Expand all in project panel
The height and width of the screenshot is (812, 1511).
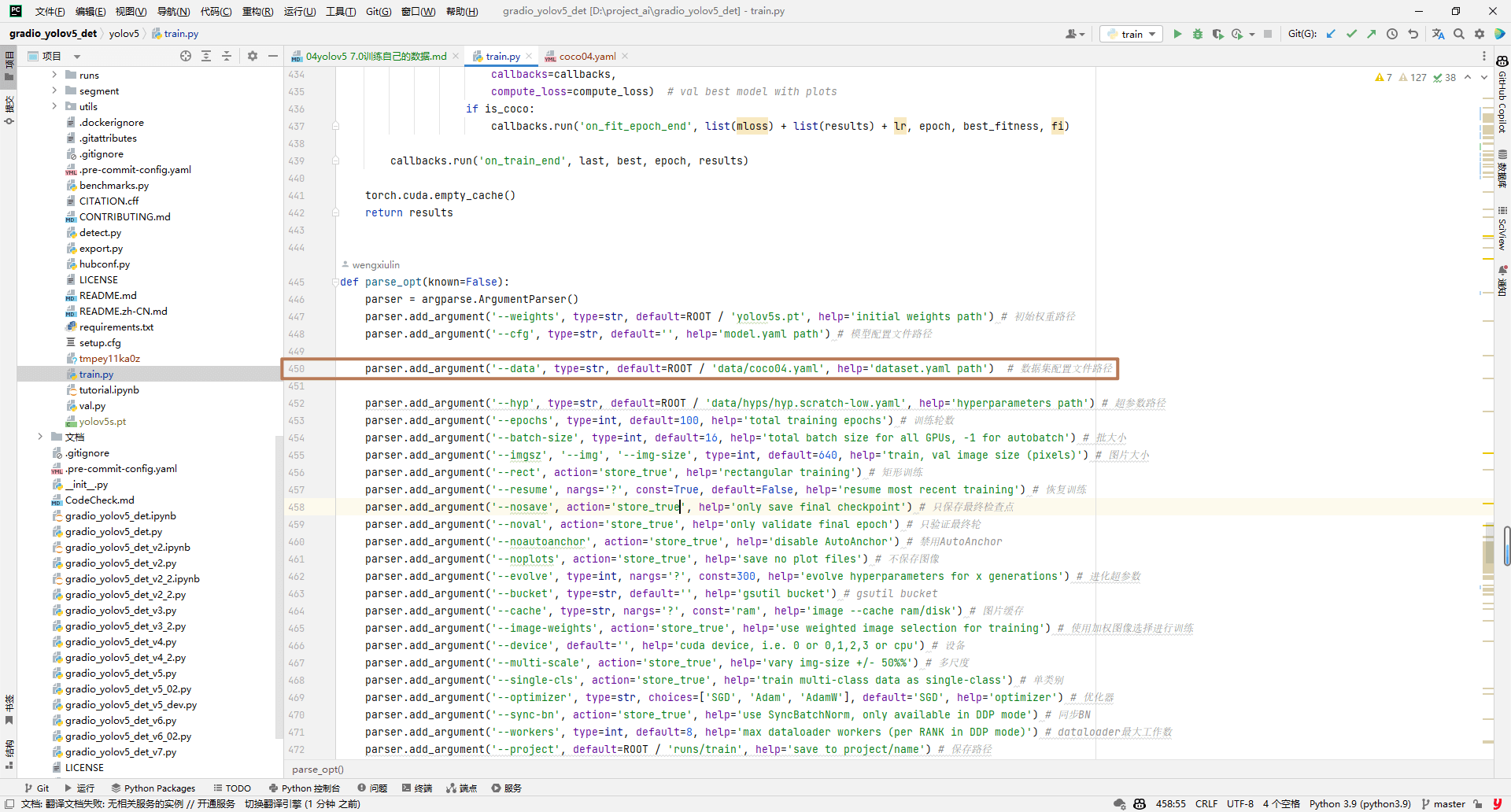pyautogui.click(x=206, y=56)
